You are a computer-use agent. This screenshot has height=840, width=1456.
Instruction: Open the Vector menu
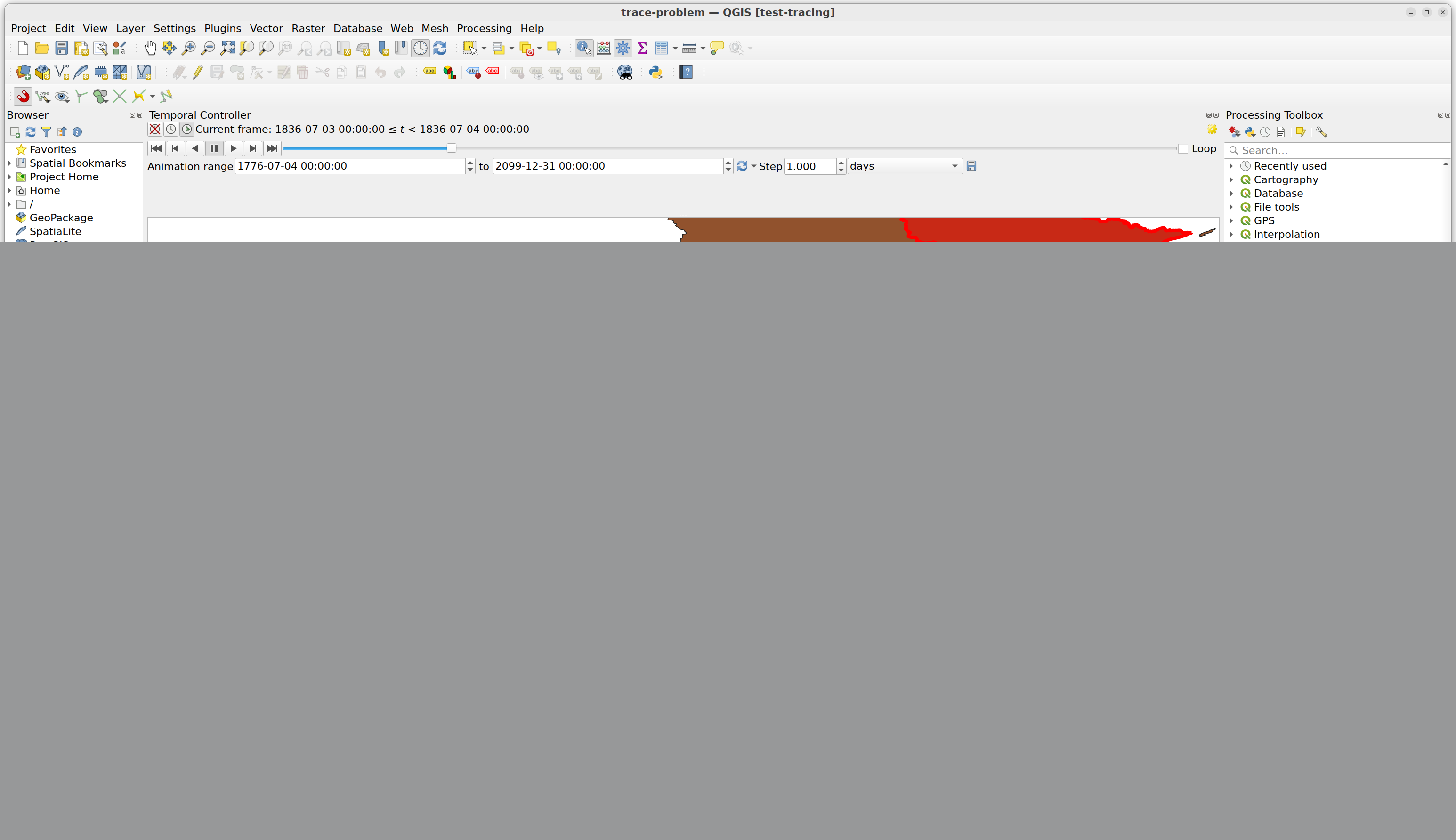(x=266, y=28)
